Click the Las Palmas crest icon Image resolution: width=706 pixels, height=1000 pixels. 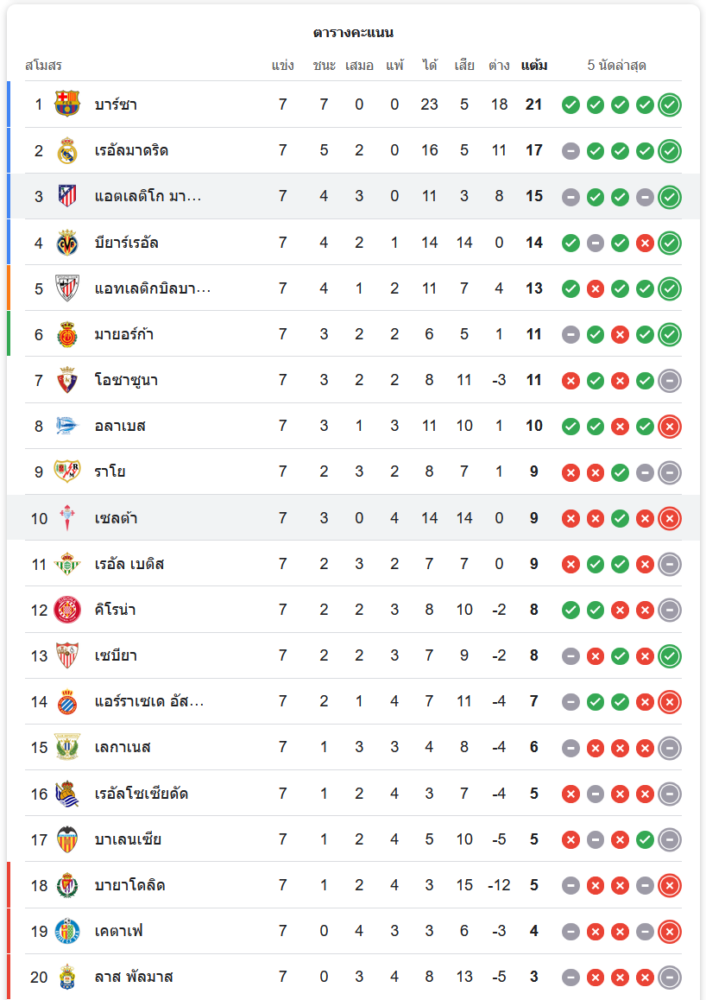67,977
